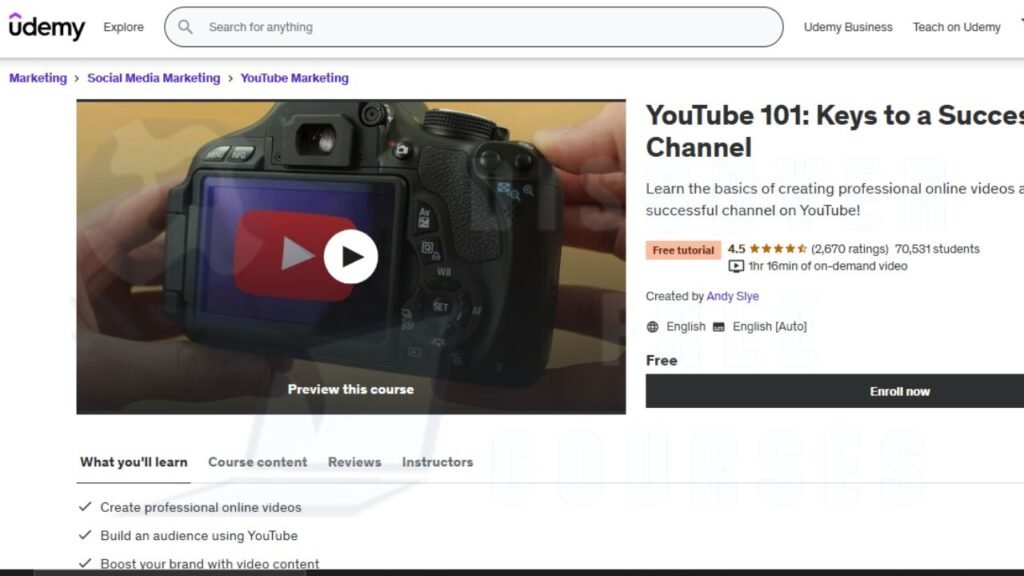Go to YouTube Marketing breadcrumb
This screenshot has height=576, width=1024.
click(295, 78)
